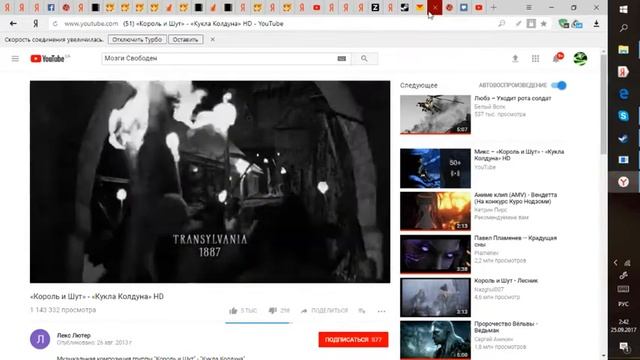Open the account avatar menu
The width and height of the screenshot is (640, 360).
580,59
